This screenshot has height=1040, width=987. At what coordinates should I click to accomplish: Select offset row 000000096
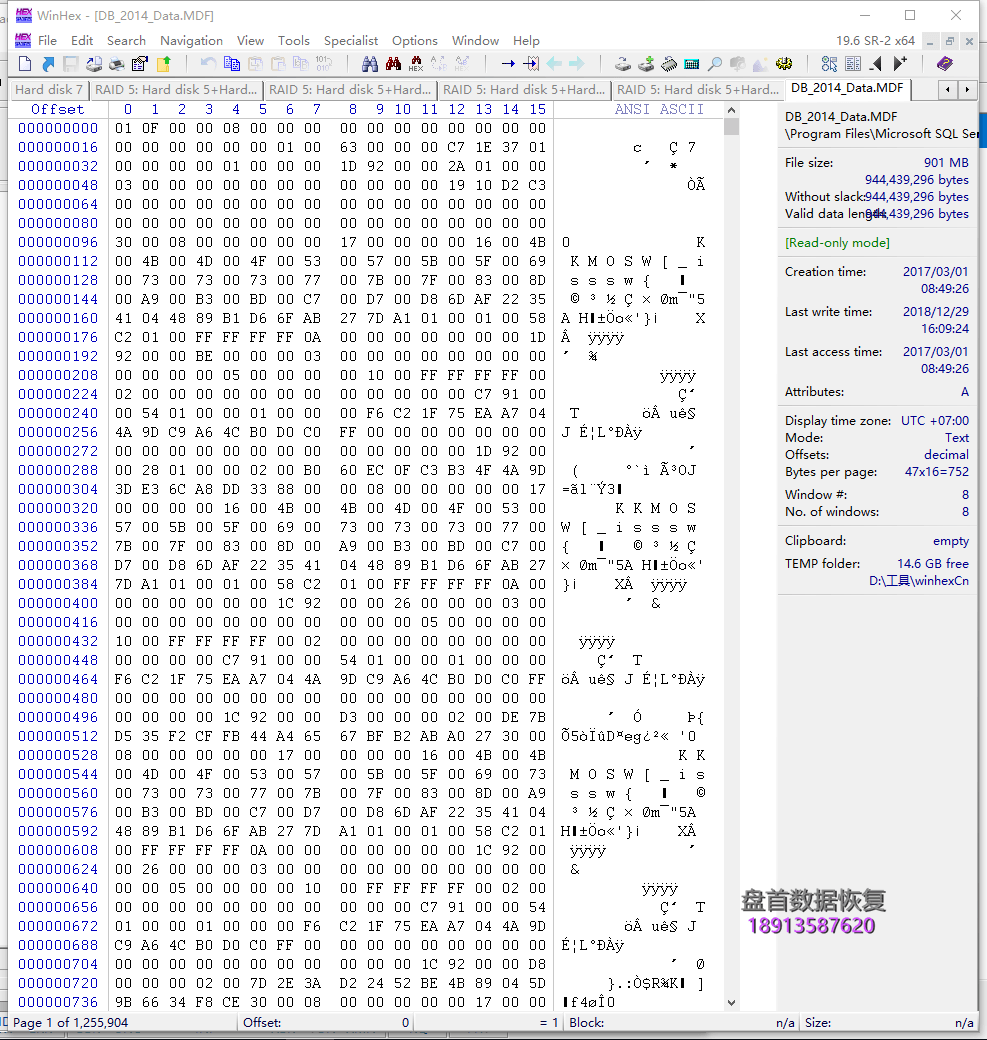pyautogui.click(x=58, y=243)
